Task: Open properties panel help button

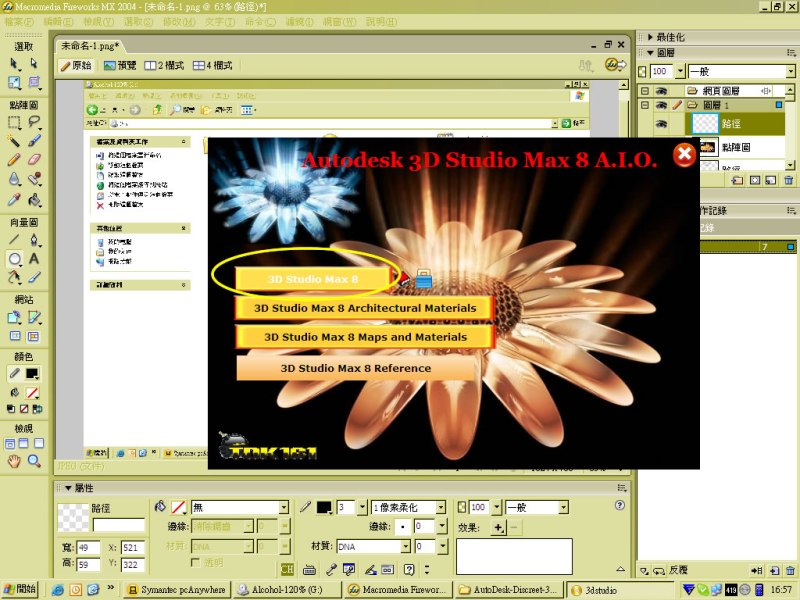Action: click(619, 505)
